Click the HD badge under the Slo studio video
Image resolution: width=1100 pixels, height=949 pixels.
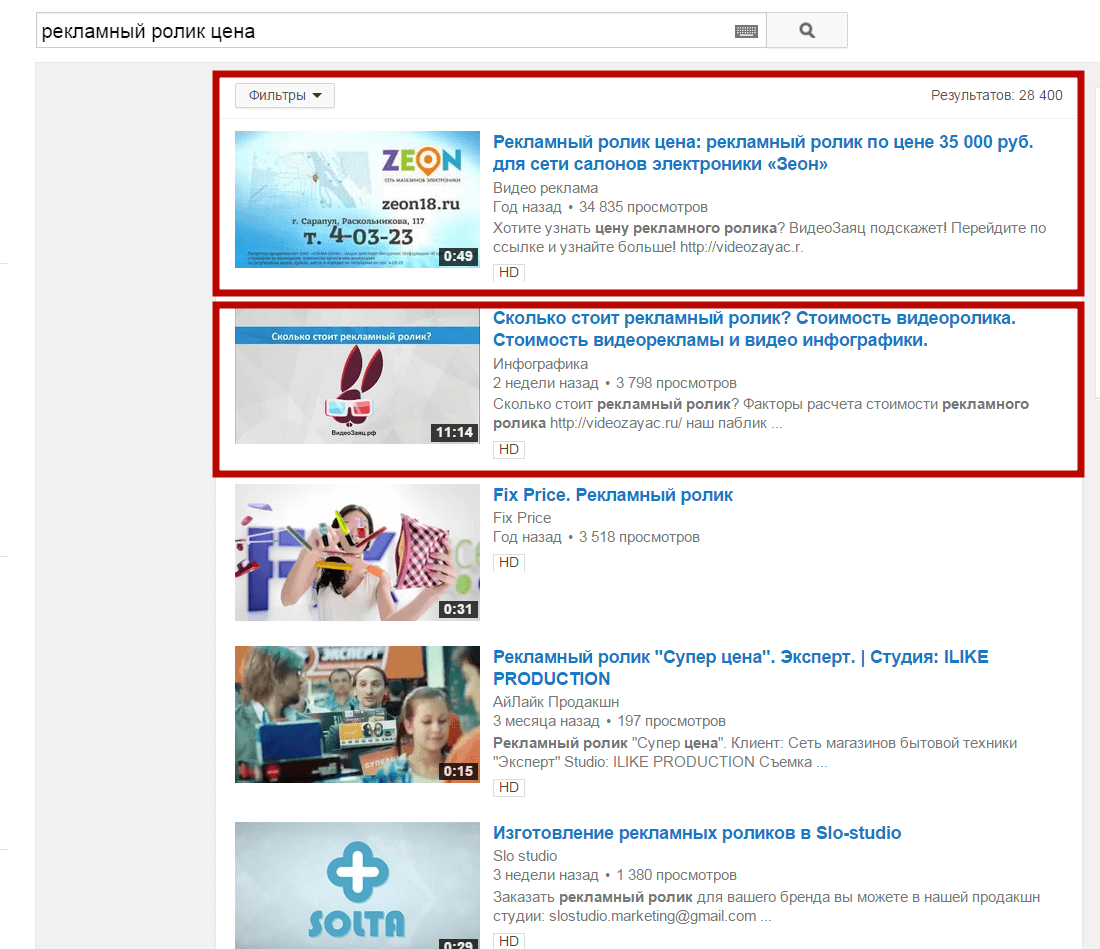[x=509, y=941]
